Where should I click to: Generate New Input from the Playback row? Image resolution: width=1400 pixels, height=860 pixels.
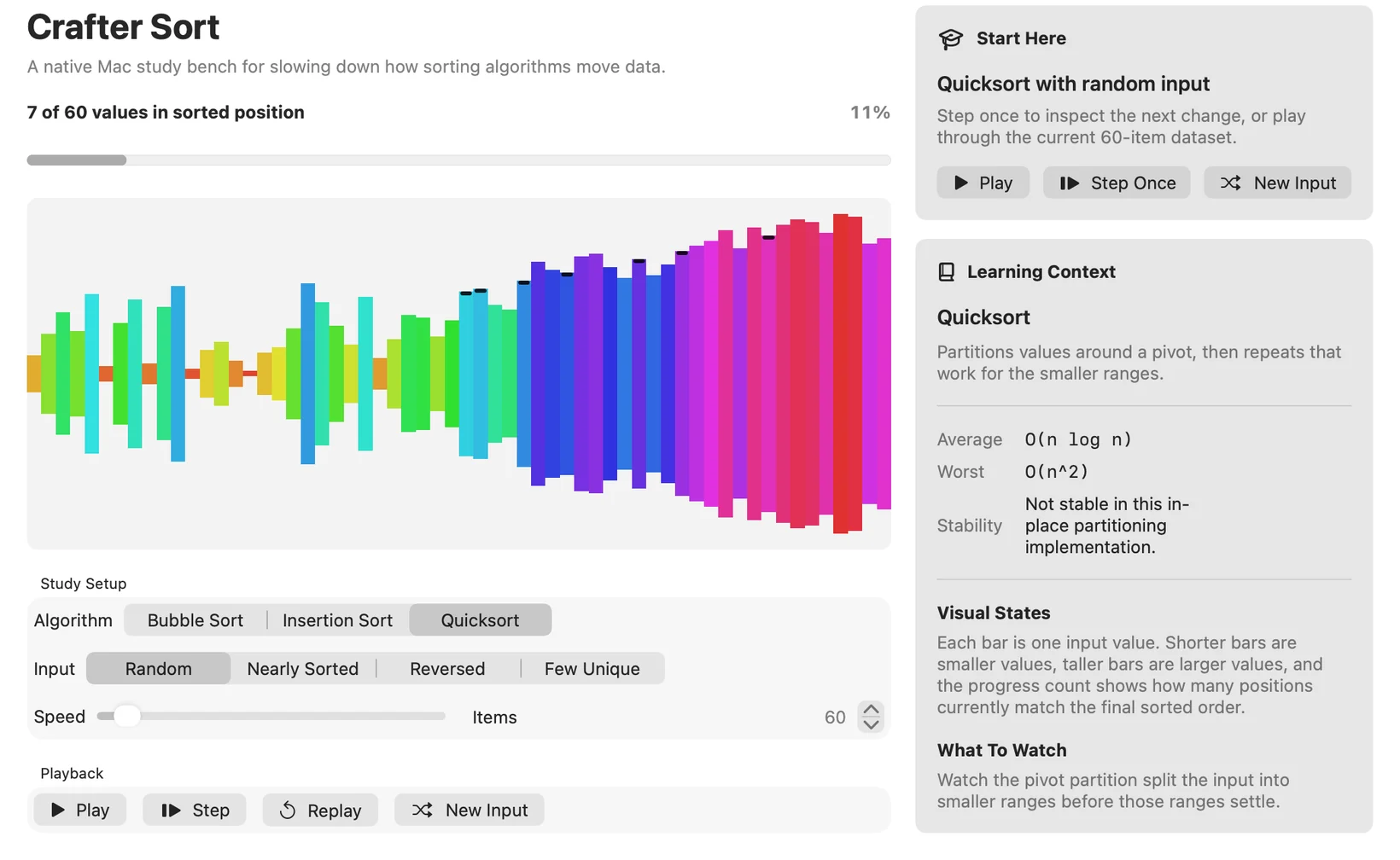tap(470, 810)
